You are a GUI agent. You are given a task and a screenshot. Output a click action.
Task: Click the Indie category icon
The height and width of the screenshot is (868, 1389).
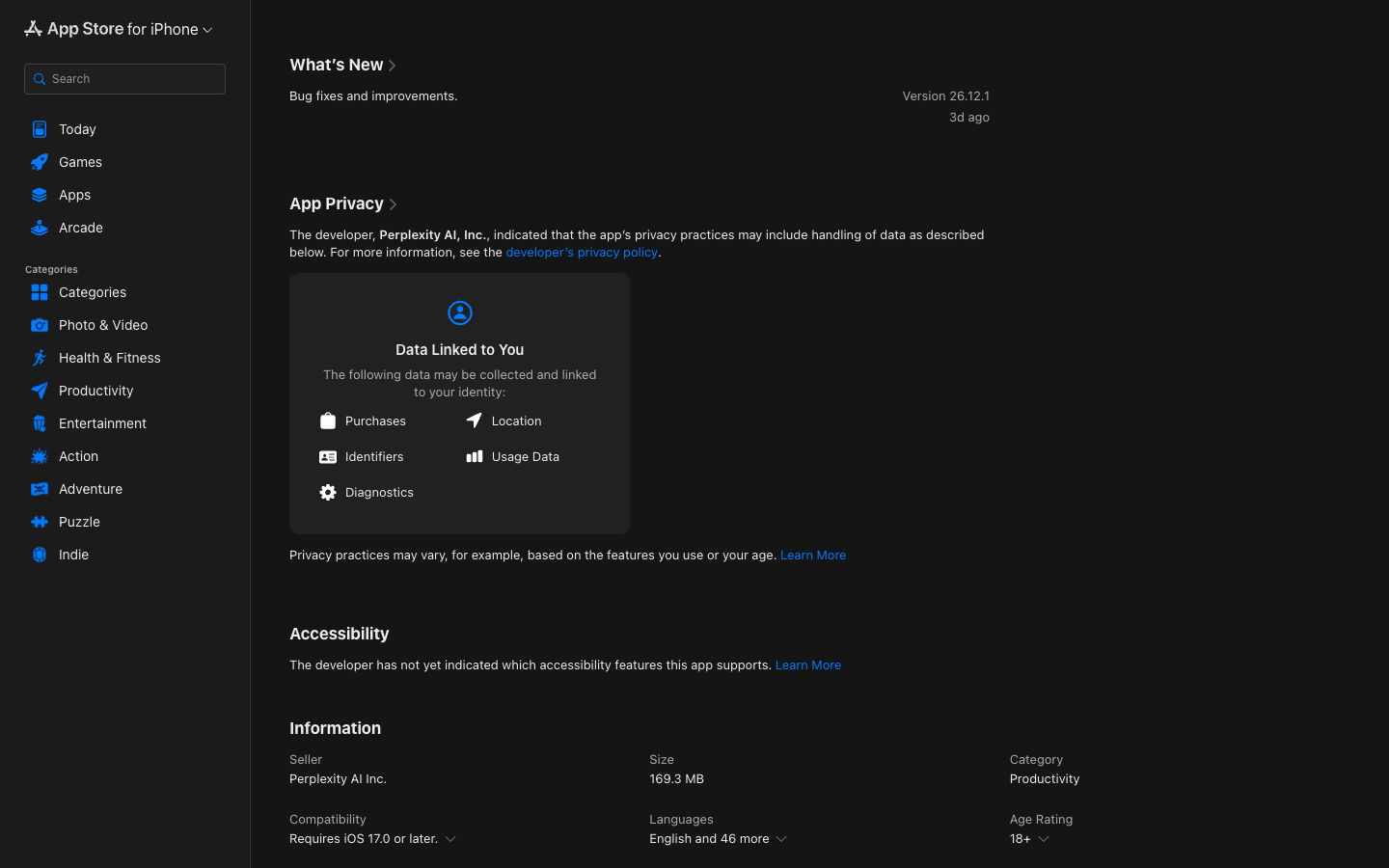tap(40, 555)
